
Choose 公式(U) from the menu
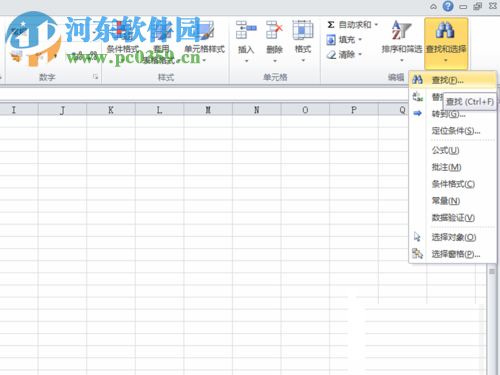[452, 150]
